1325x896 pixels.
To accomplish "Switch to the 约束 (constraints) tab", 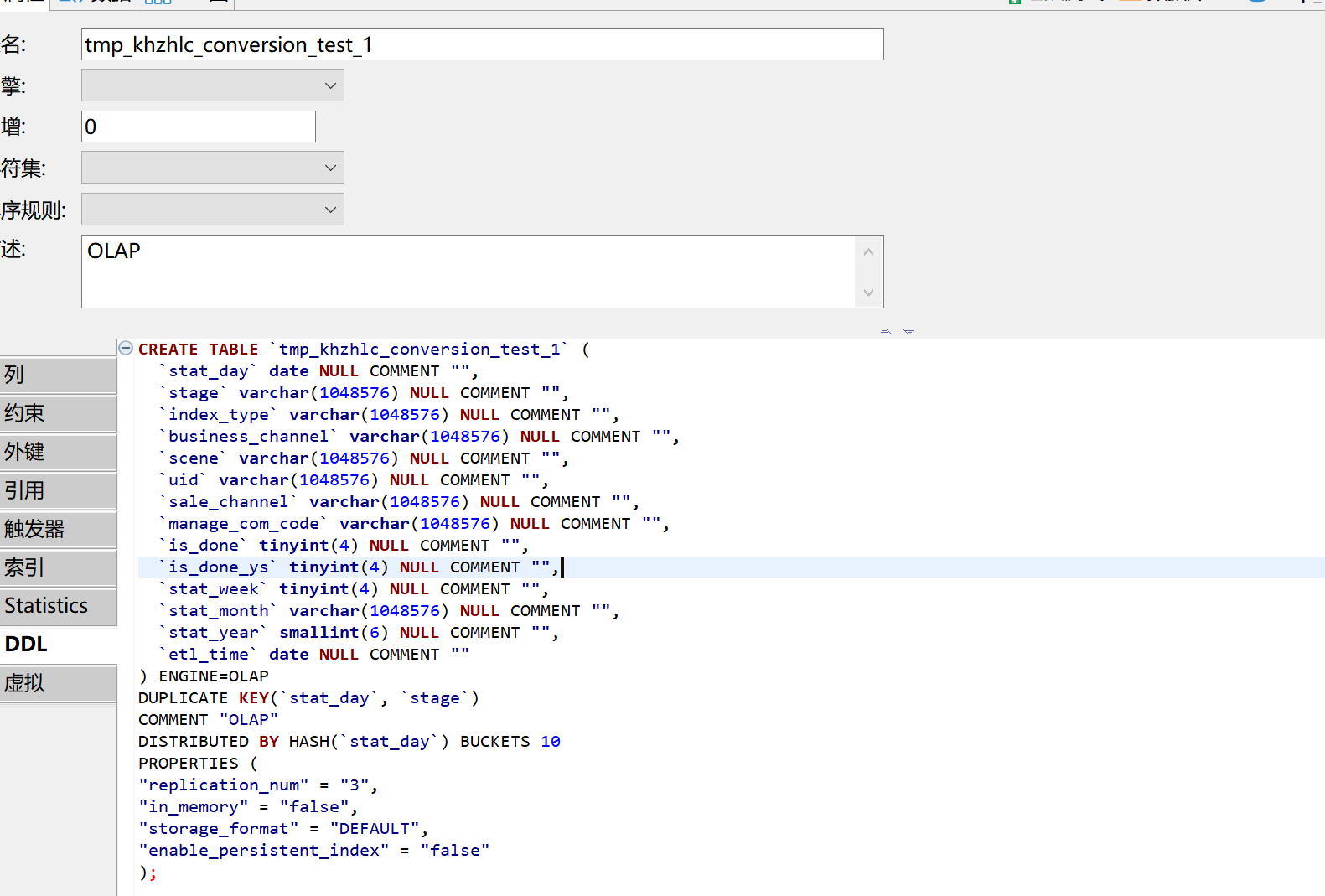I will point(59,413).
